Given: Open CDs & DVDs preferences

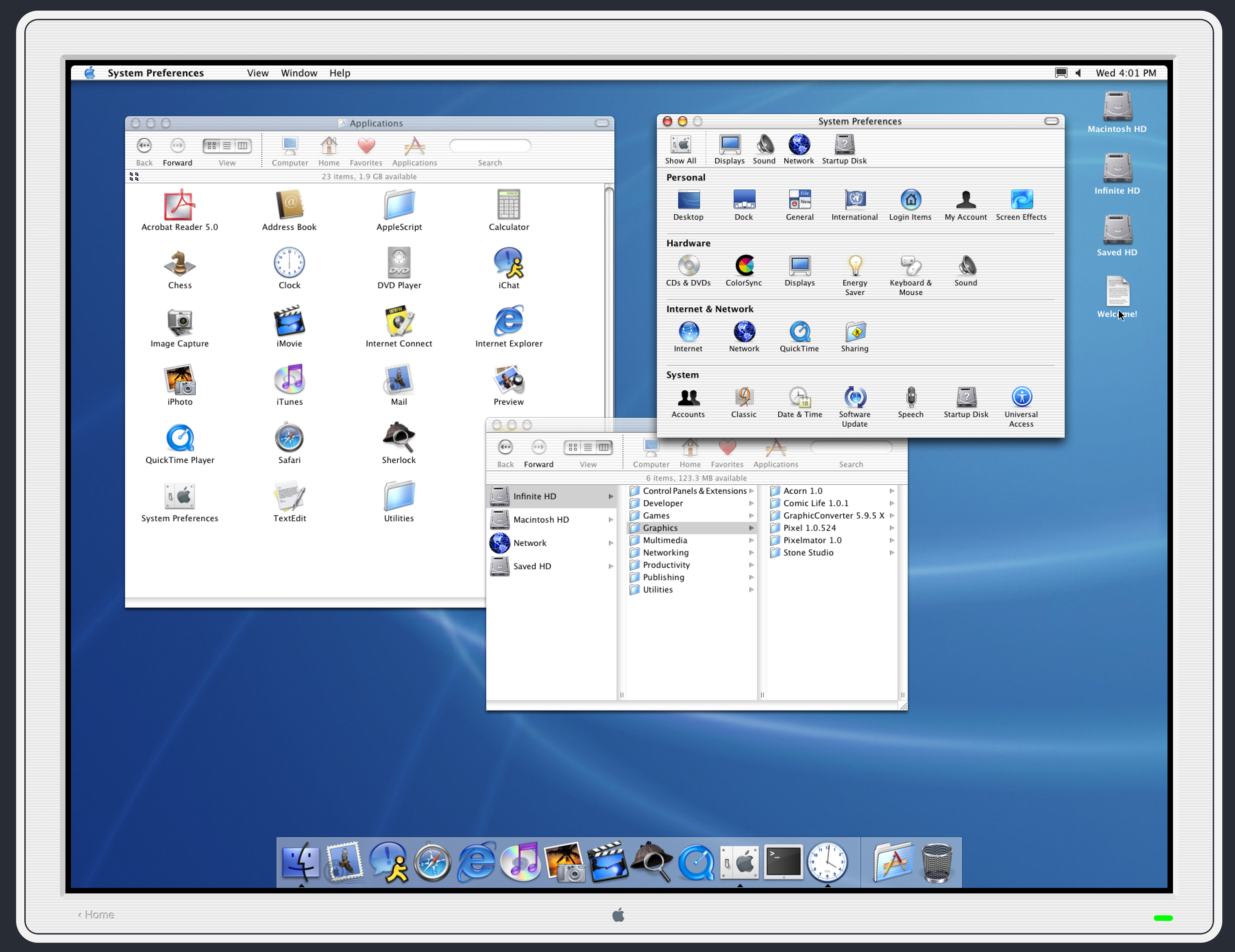Looking at the screenshot, I should [x=688, y=271].
